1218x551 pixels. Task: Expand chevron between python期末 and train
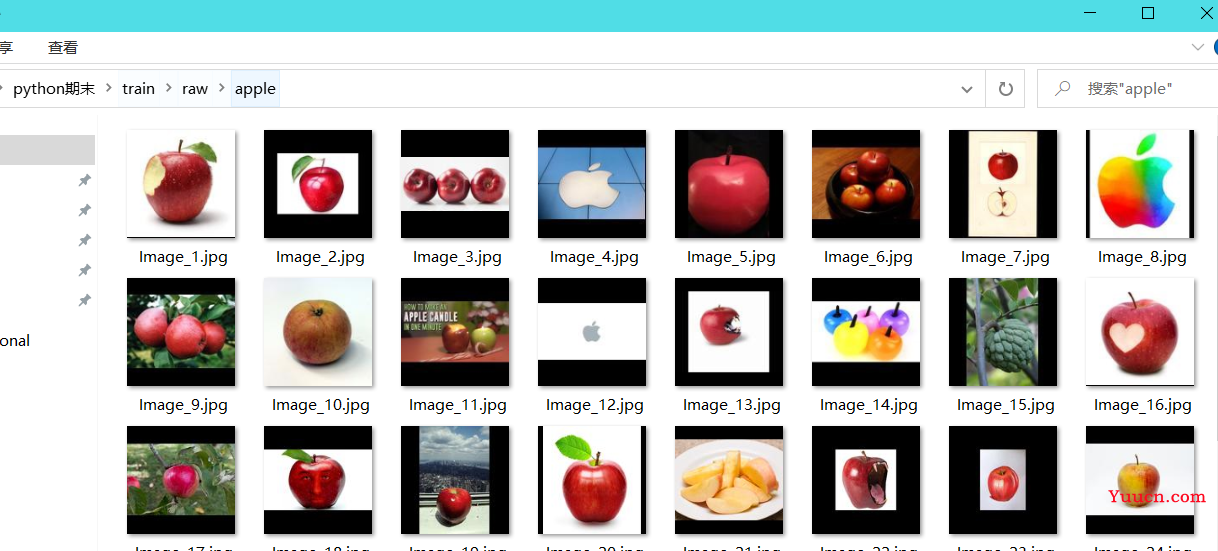[x=108, y=88]
